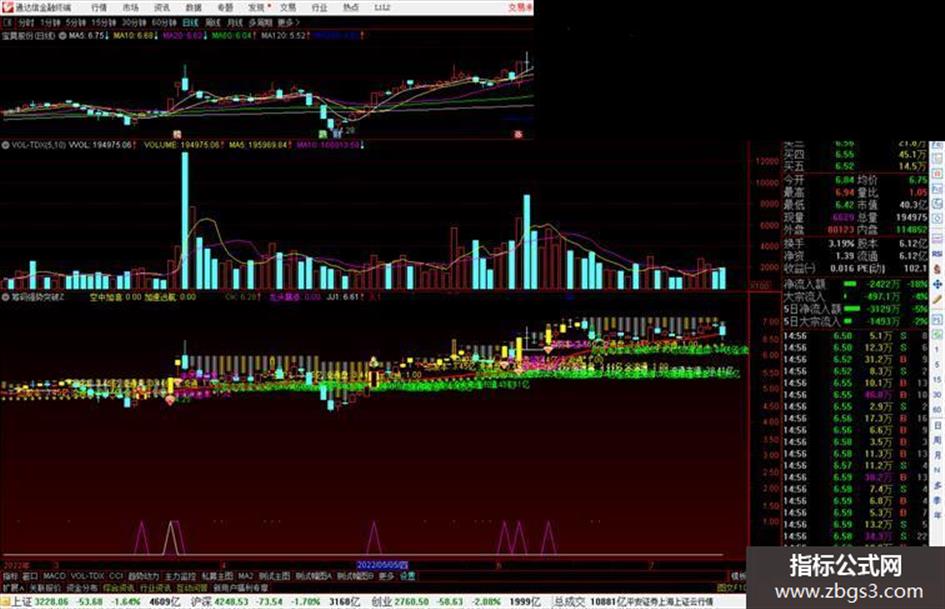This screenshot has height=609, width=945.
Task: Select the VOL-TDX indicator tab
Action: pyautogui.click(x=88, y=576)
